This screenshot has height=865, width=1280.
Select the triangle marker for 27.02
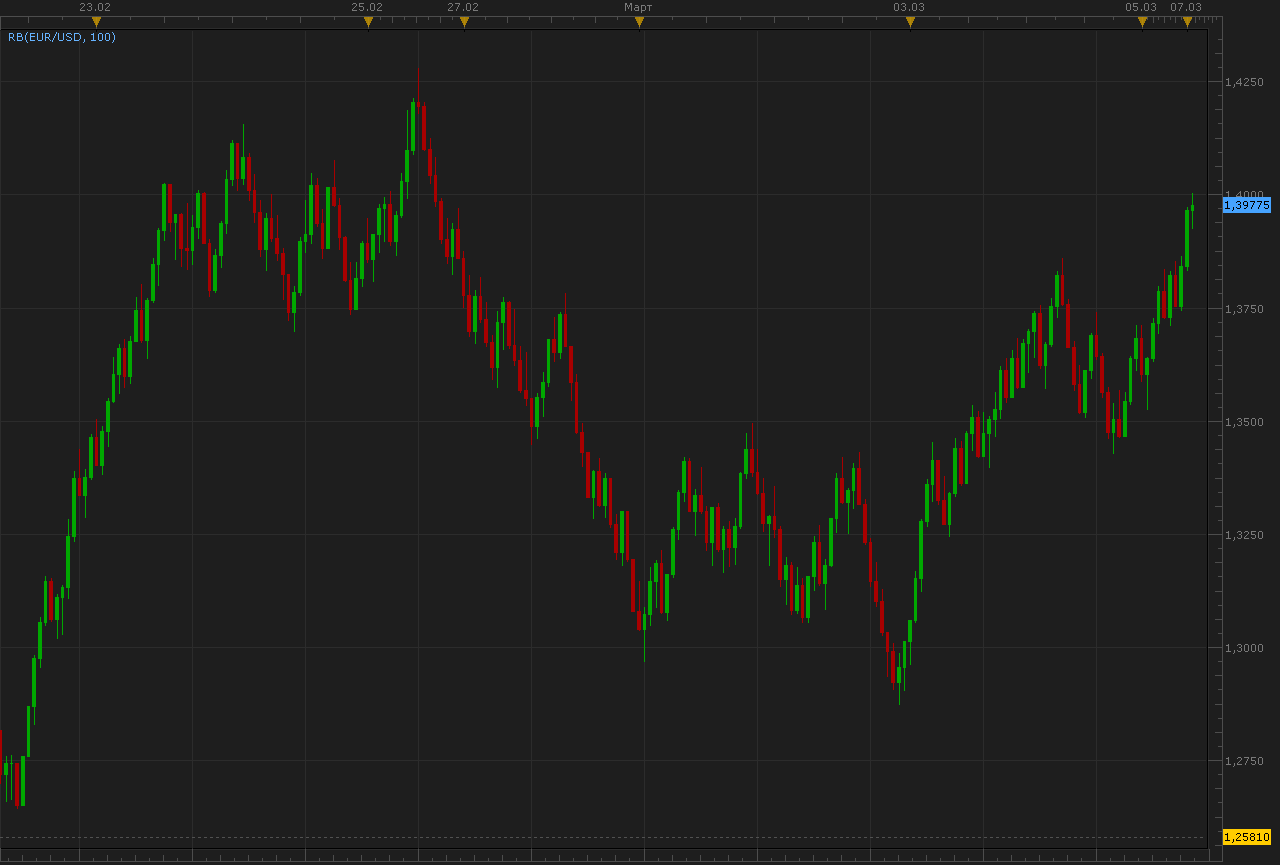click(464, 22)
